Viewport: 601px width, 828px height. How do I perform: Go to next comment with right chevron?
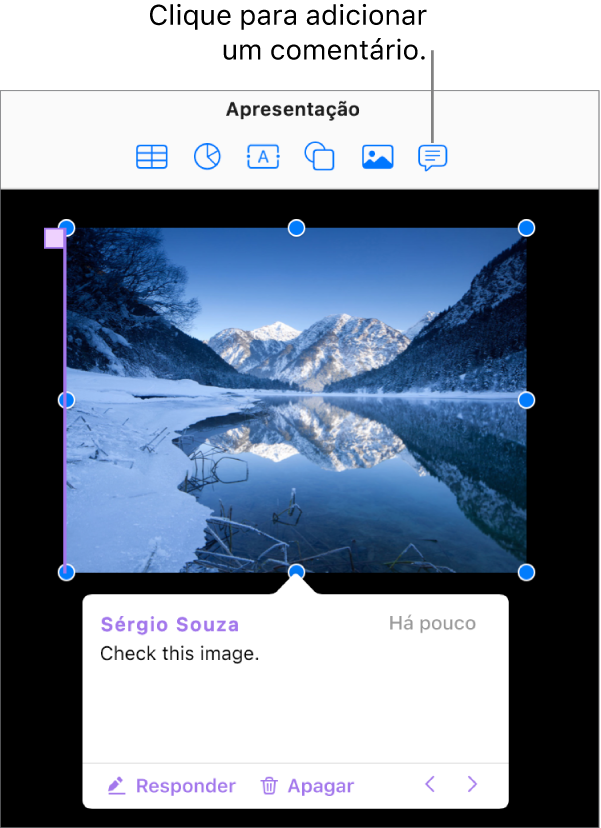[x=472, y=785]
